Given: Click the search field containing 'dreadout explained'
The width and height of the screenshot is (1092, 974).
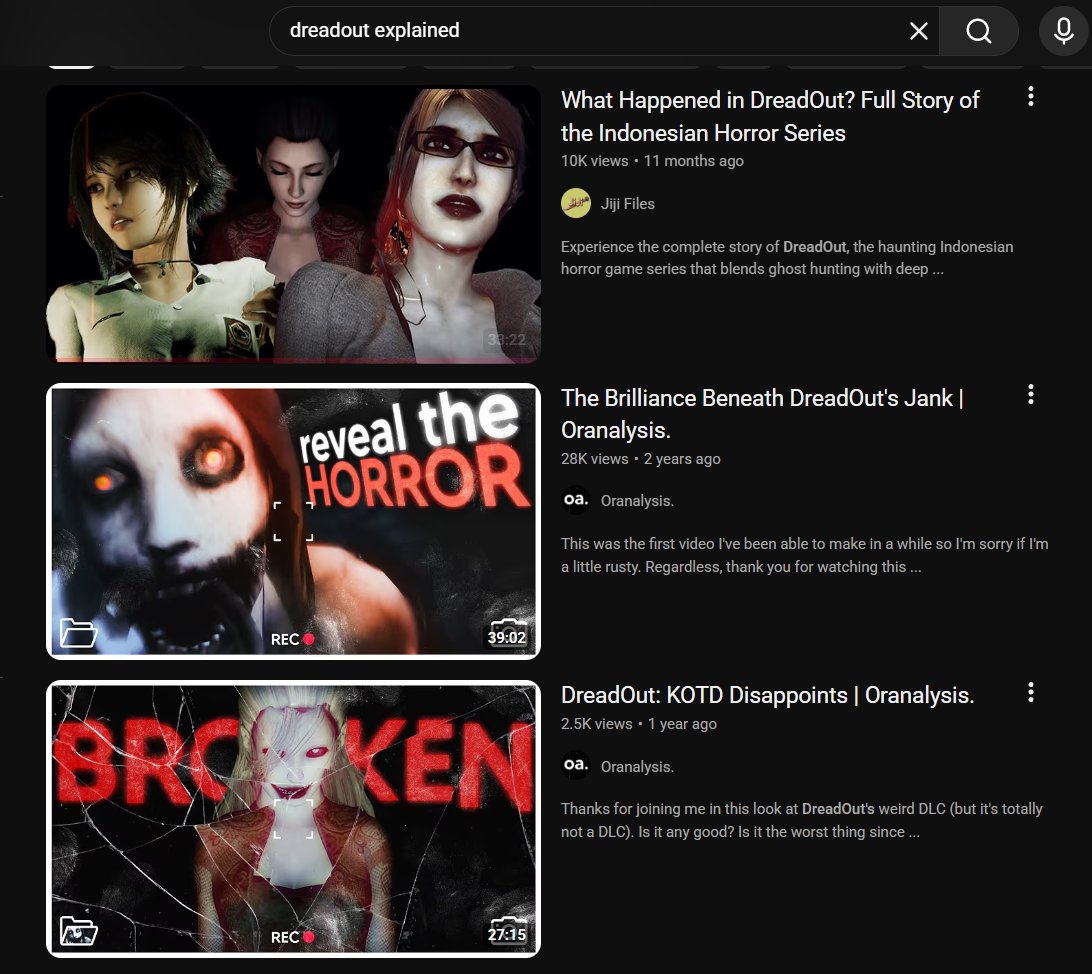Looking at the screenshot, I should tap(604, 31).
